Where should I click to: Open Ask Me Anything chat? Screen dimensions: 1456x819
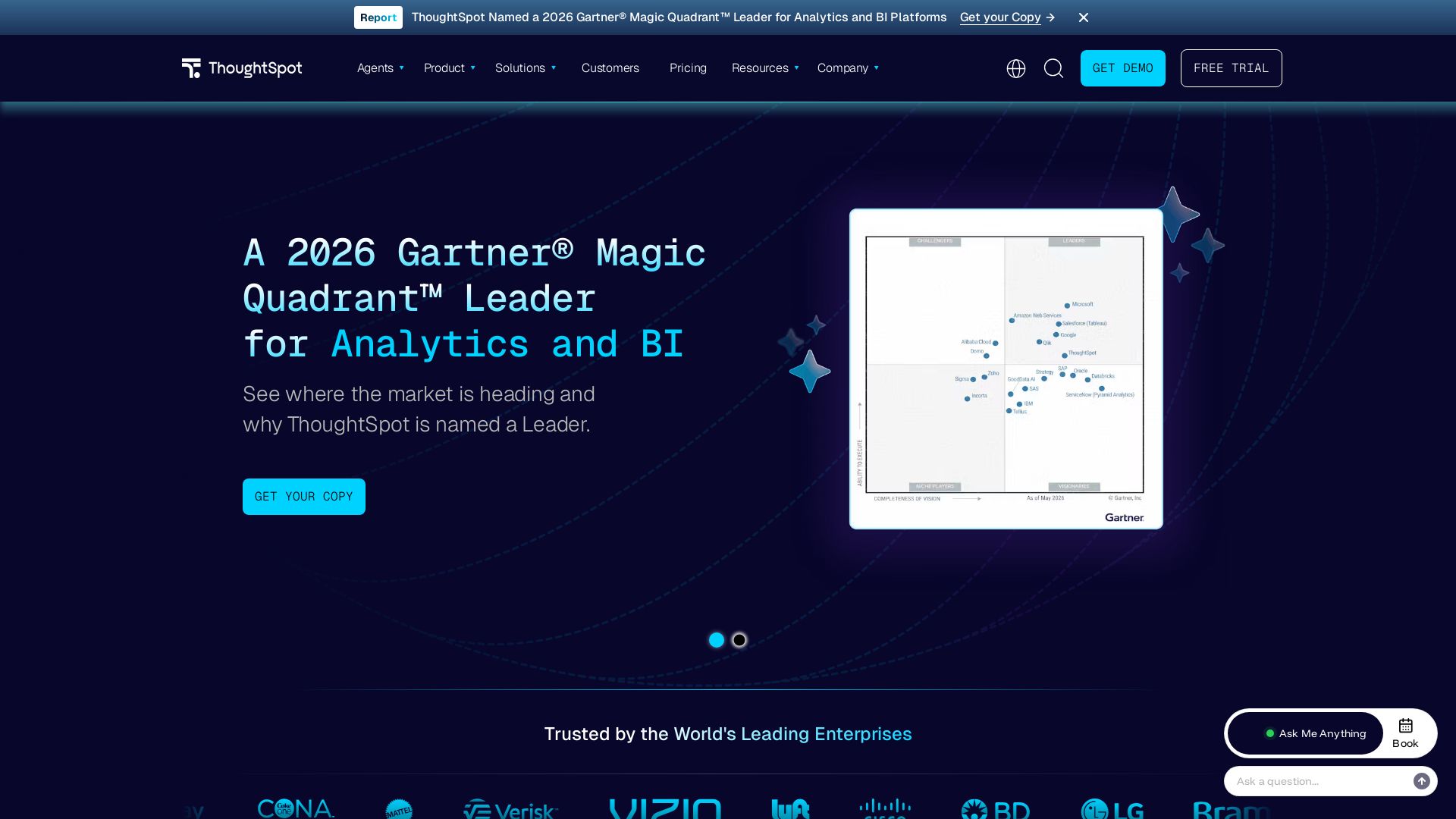1306,733
